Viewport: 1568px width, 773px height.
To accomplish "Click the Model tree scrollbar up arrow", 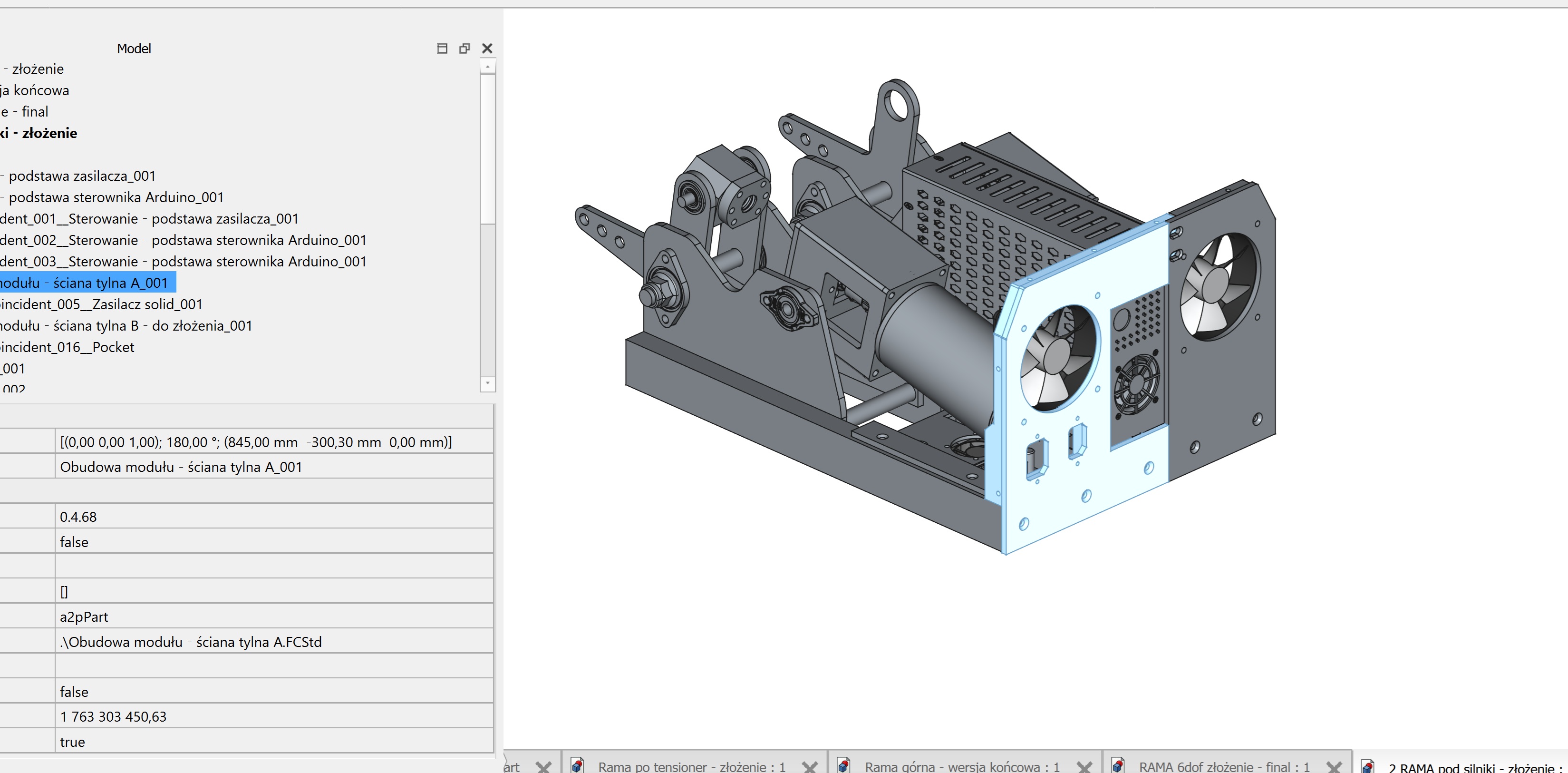I will [487, 68].
